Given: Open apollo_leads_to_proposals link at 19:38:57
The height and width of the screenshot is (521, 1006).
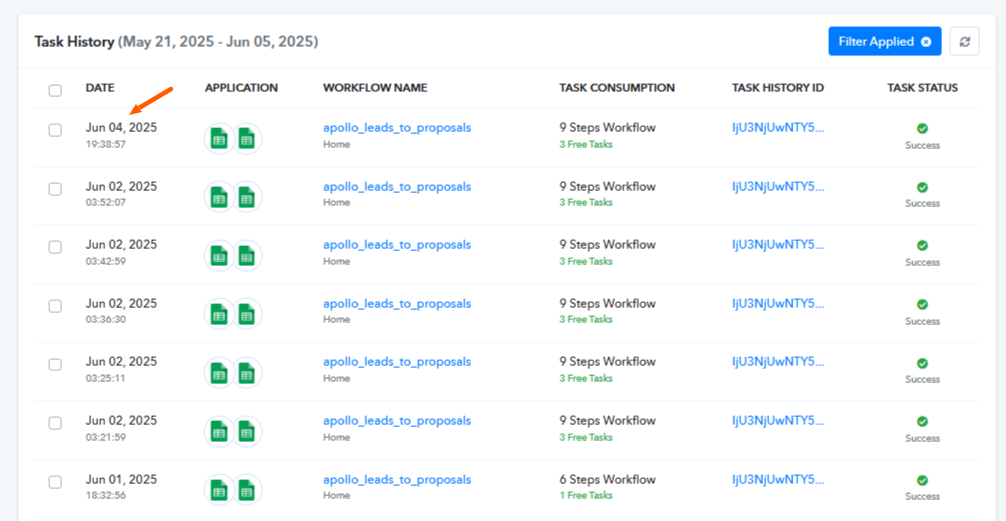Looking at the screenshot, I should click(x=397, y=128).
